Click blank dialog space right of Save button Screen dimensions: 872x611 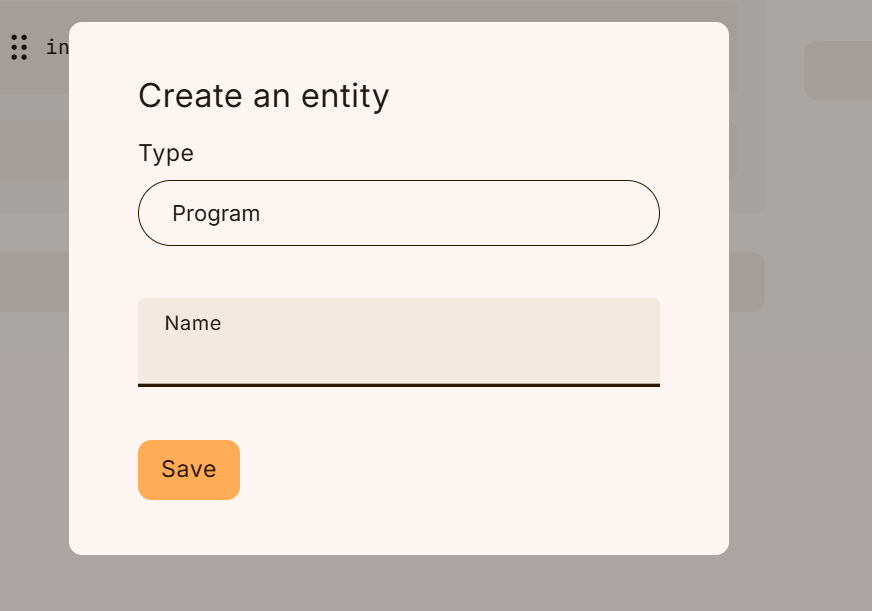[x=445, y=470]
